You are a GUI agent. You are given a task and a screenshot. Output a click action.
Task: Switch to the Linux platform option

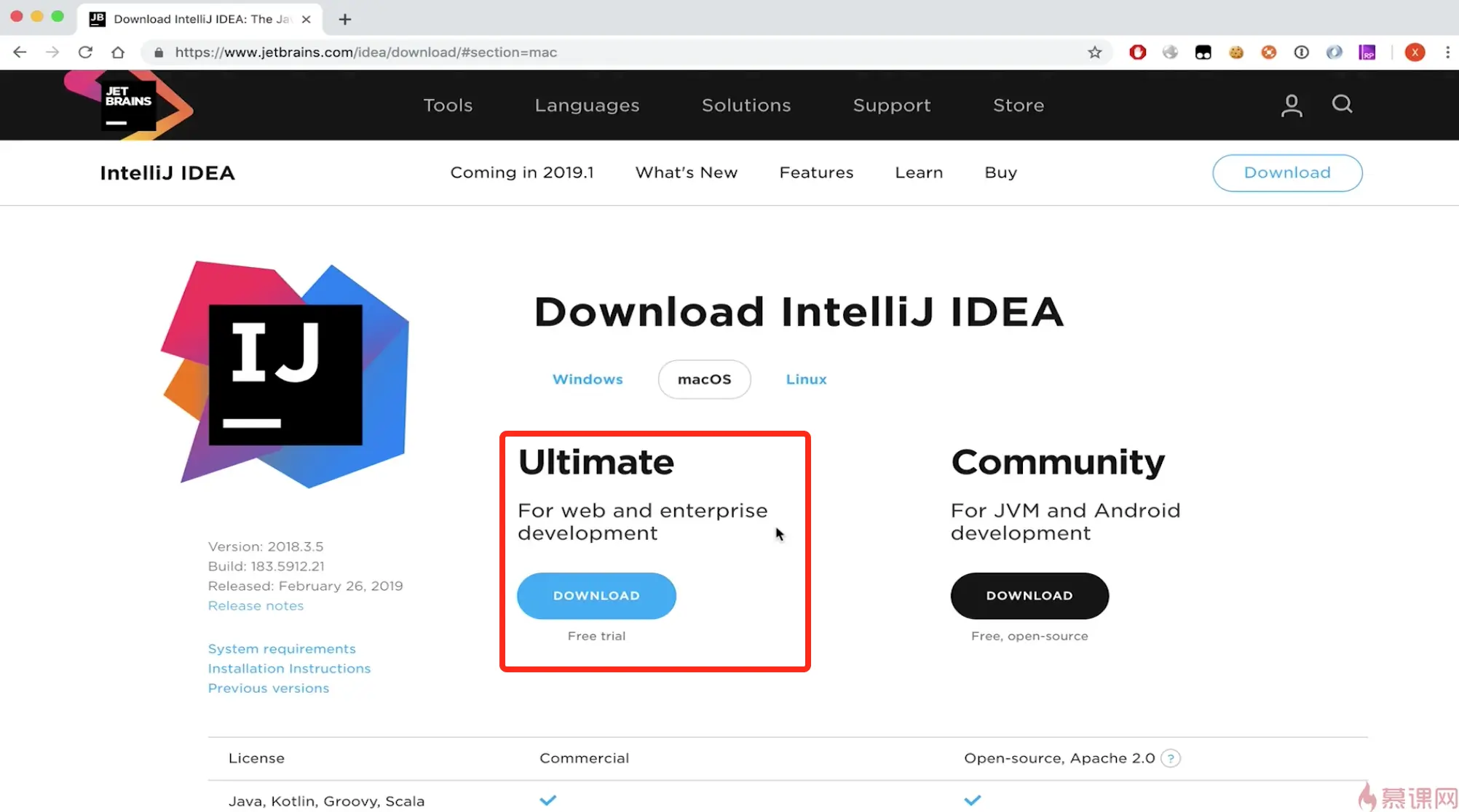point(806,379)
